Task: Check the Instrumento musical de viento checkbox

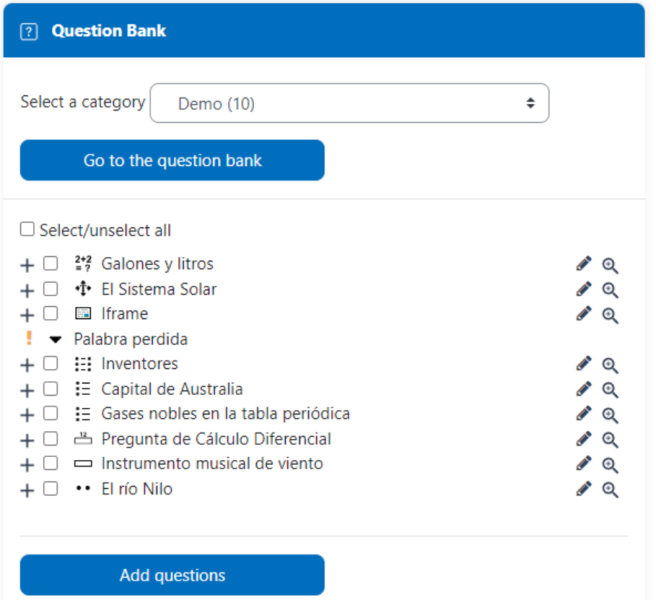Action: point(51,463)
